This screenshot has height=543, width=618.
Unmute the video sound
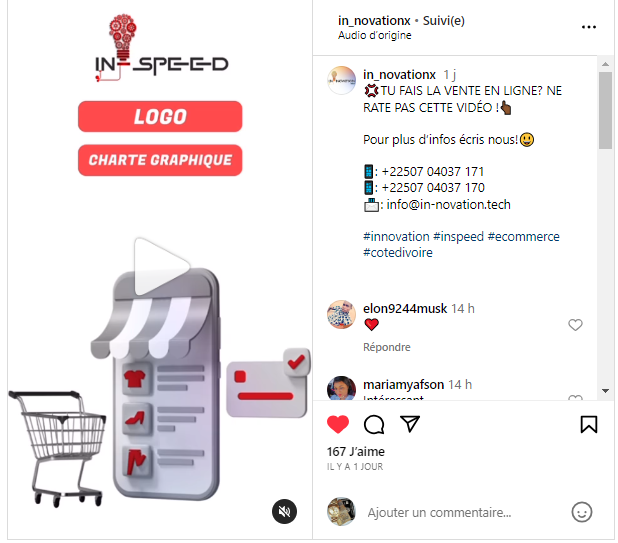coord(284,511)
